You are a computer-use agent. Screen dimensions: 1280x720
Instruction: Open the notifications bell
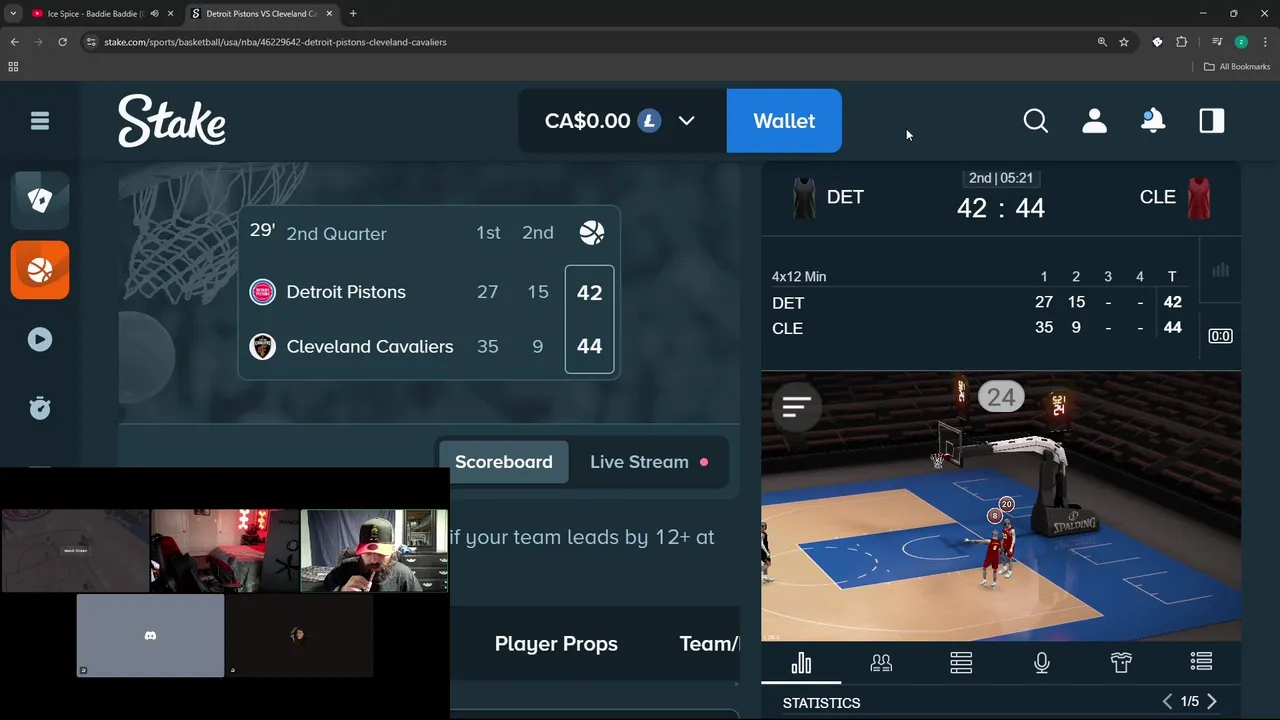(x=1153, y=121)
